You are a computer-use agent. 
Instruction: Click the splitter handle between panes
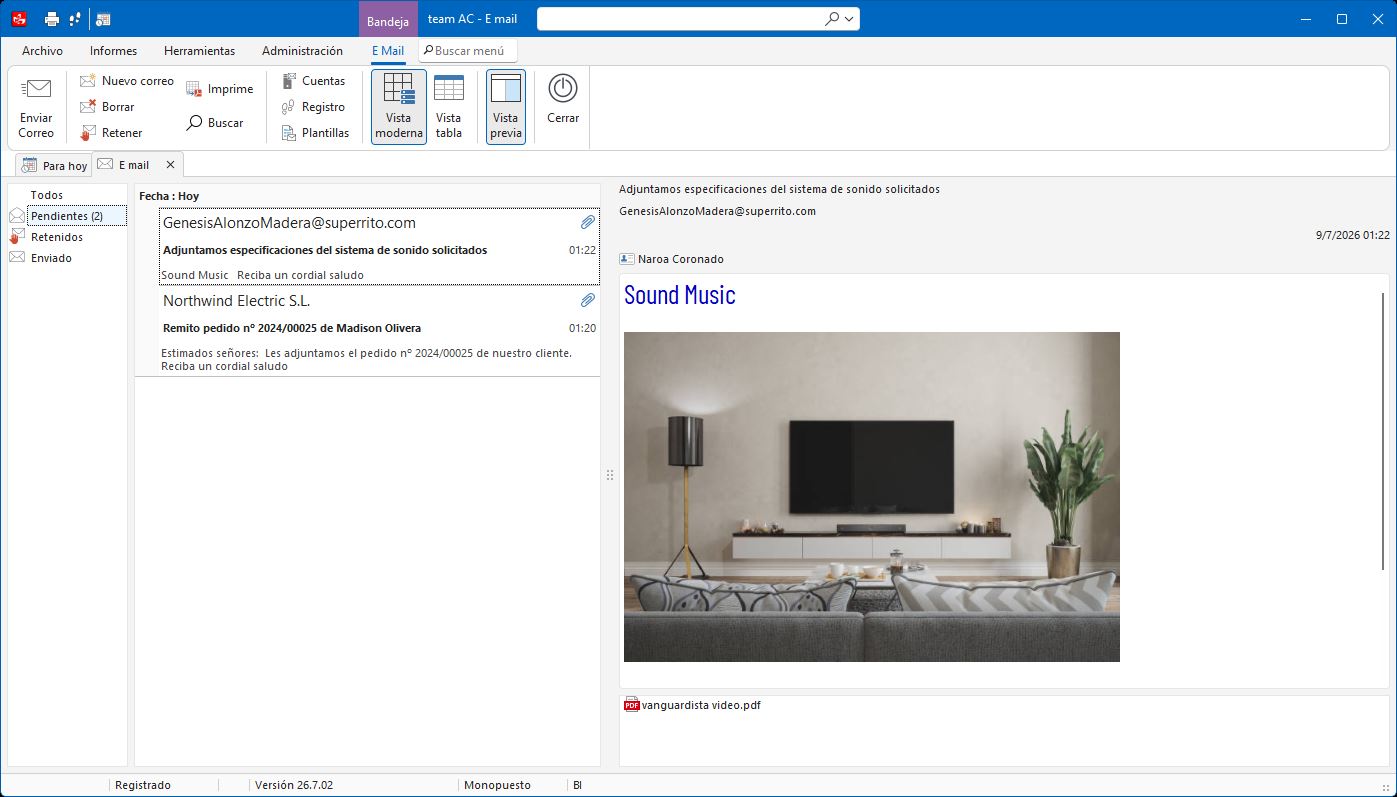[609, 475]
